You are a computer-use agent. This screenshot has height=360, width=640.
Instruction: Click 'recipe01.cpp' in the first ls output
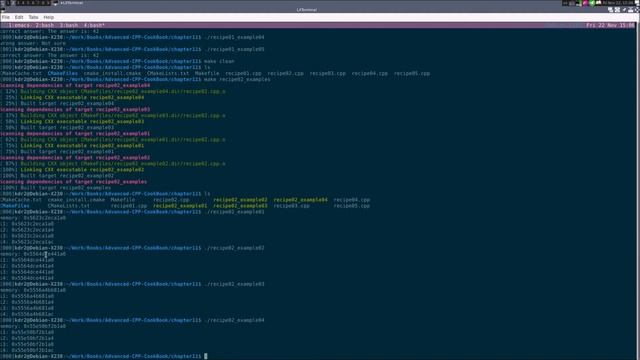coord(243,73)
